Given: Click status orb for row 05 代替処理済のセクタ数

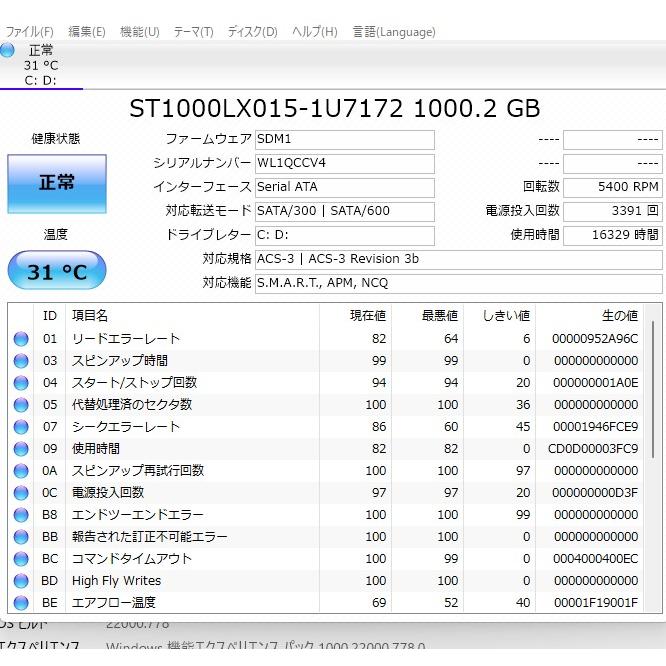Looking at the screenshot, I should coord(21,405).
